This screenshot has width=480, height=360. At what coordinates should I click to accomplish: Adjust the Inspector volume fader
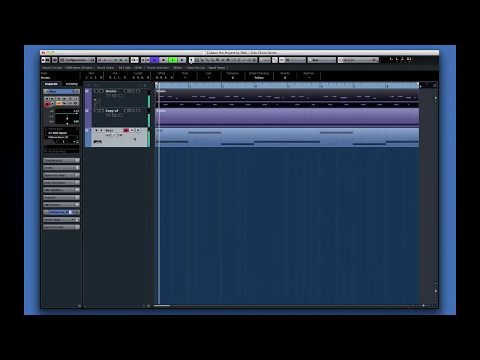67,113
